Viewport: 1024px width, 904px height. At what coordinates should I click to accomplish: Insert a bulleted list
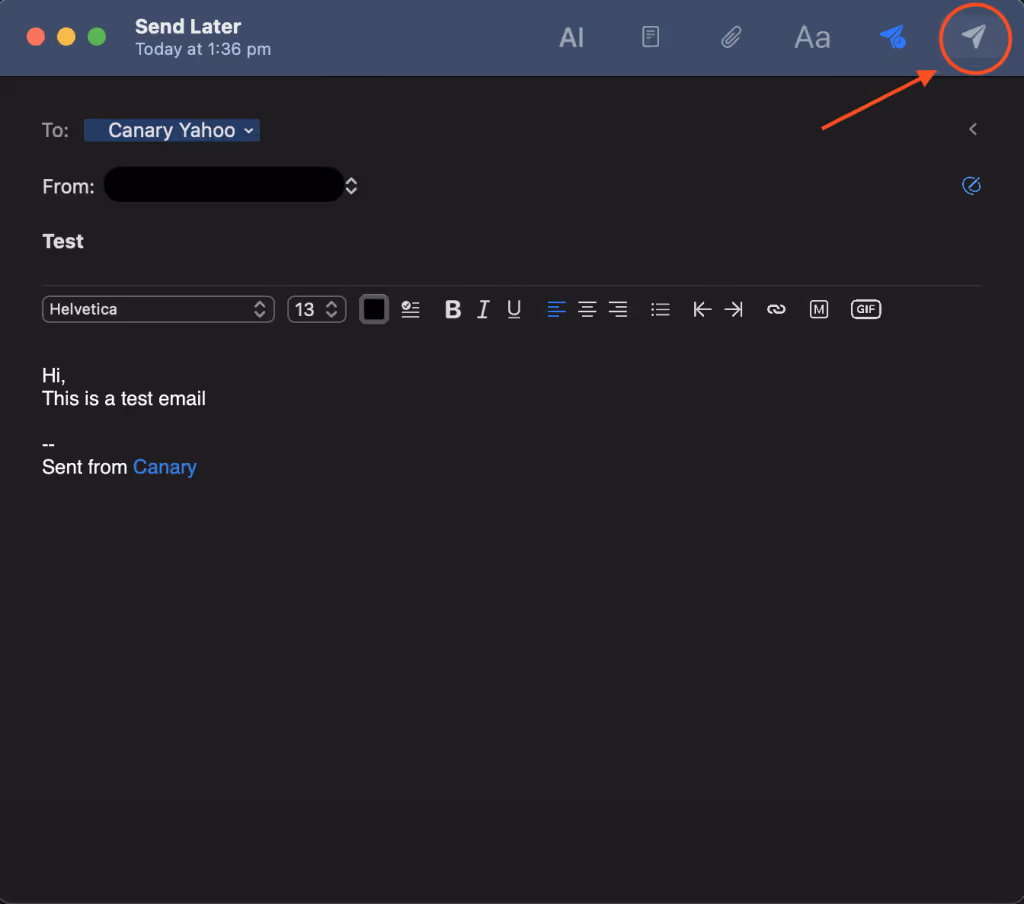click(660, 309)
